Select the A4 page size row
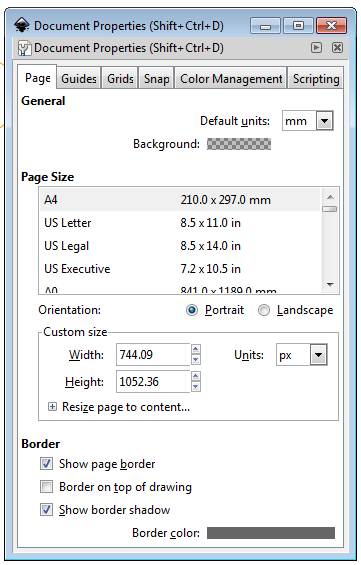This screenshot has height=565, width=361. pos(179,200)
